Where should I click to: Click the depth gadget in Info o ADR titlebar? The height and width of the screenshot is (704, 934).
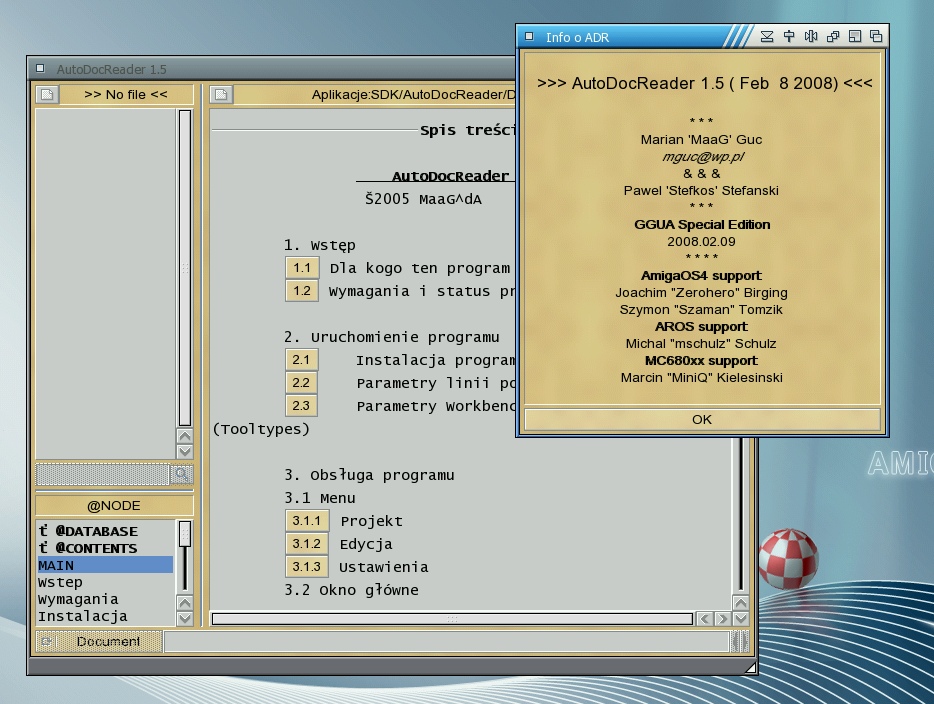876,37
